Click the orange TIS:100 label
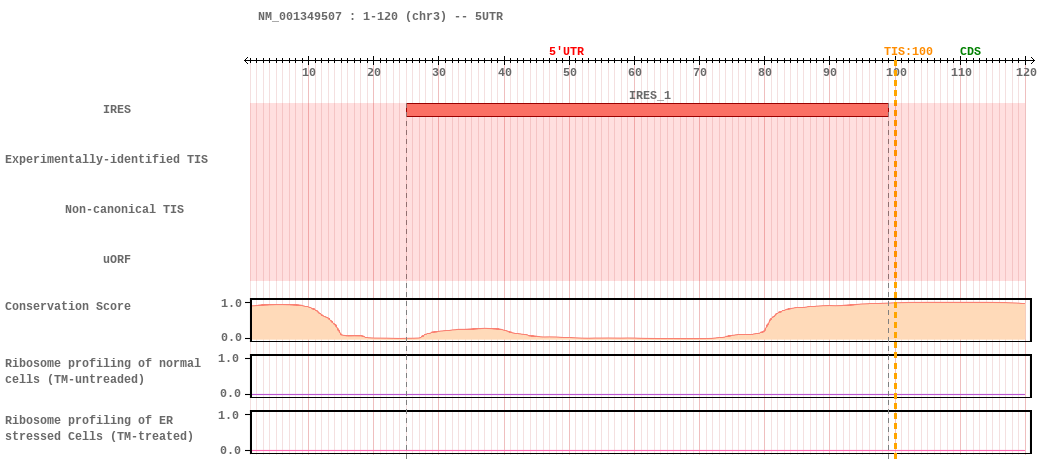 point(907,52)
